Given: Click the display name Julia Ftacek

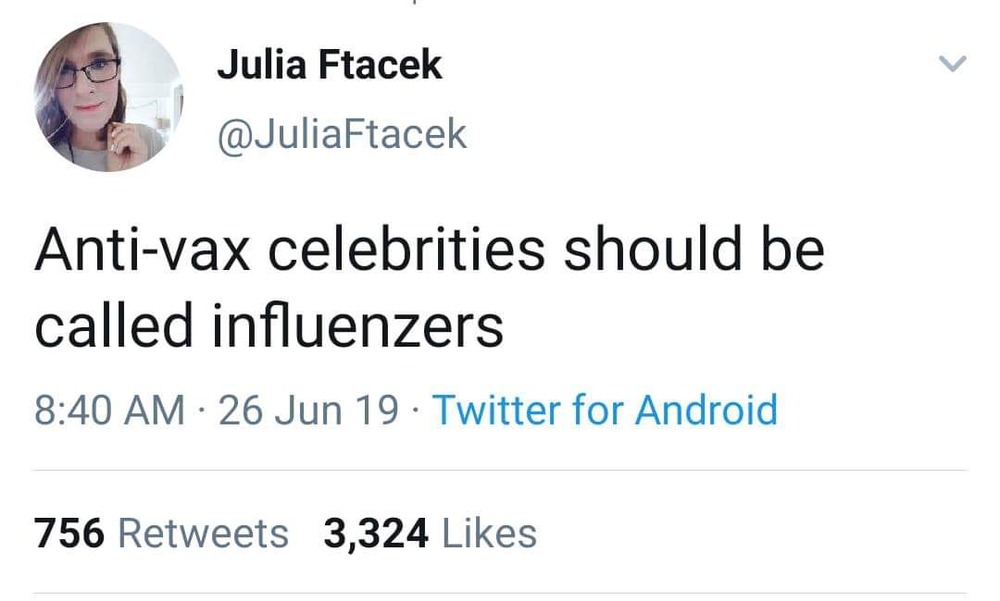Looking at the screenshot, I should (x=329, y=66).
